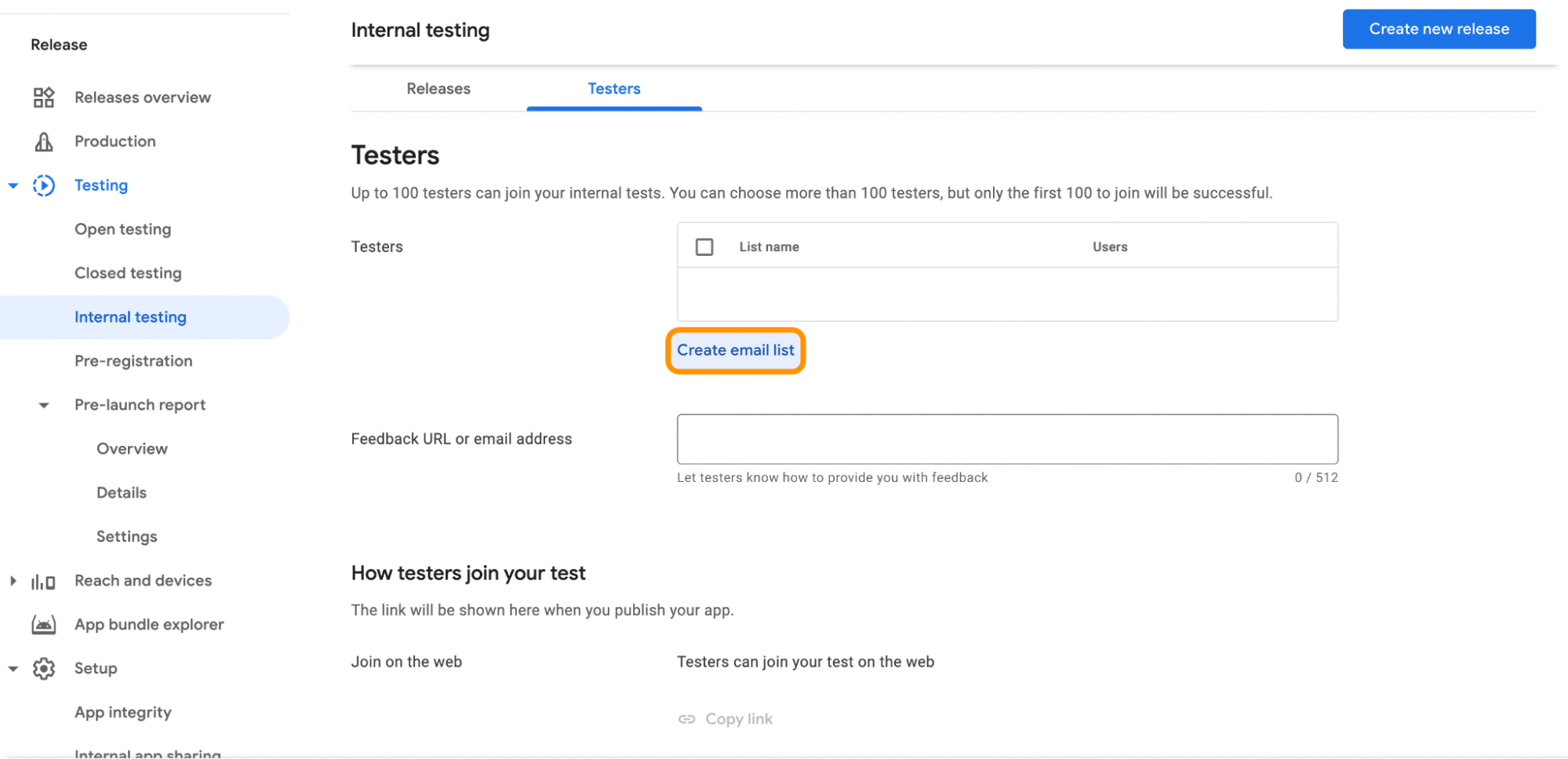Toggle the List name select-all checkbox
Viewport: 1568px width, 759px height.
click(x=704, y=247)
